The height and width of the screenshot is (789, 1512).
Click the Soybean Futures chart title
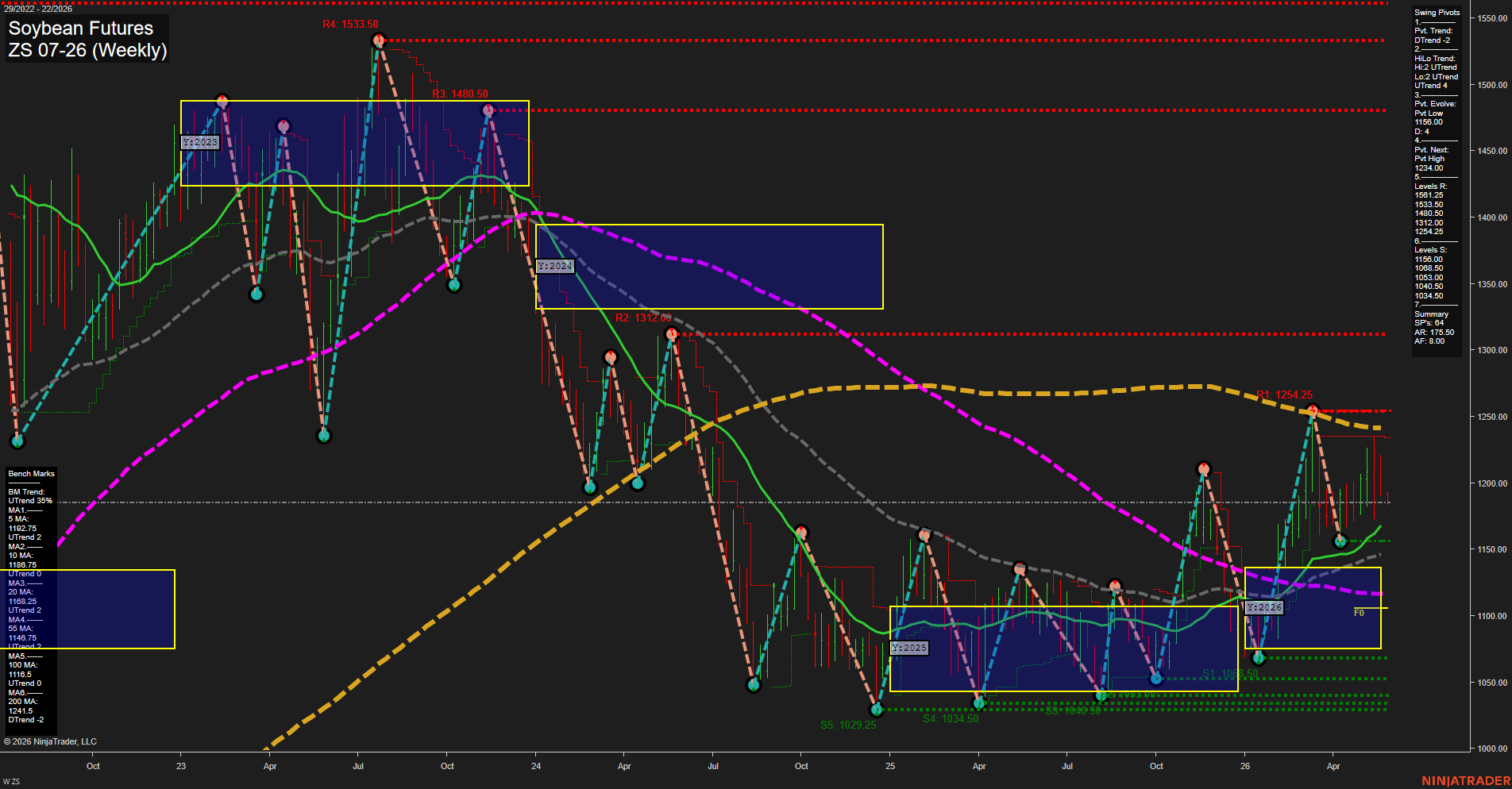pyautogui.click(x=80, y=29)
